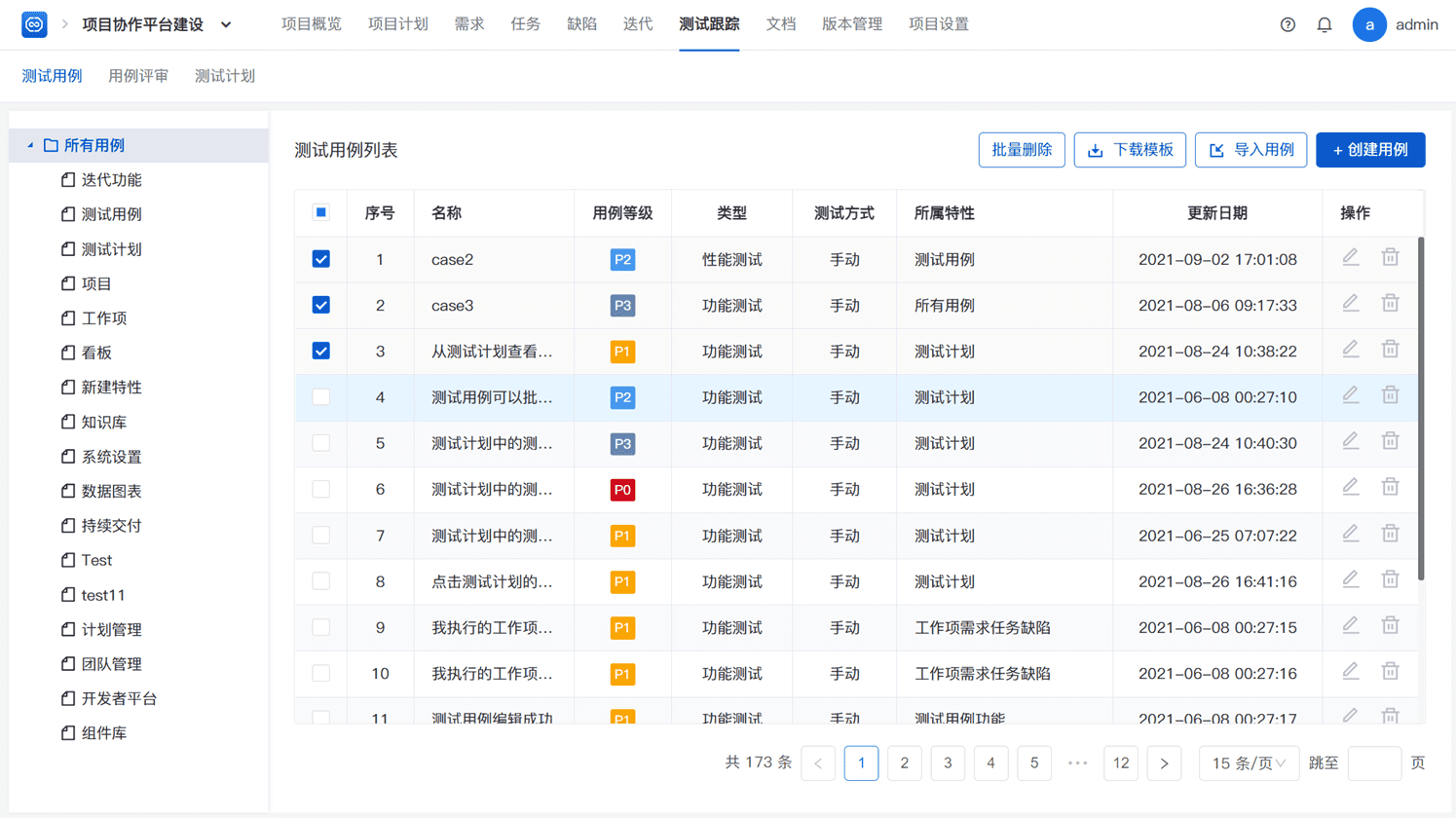The width and height of the screenshot is (1456, 818).
Task: Click trash icon for row 8
Action: (1390, 579)
